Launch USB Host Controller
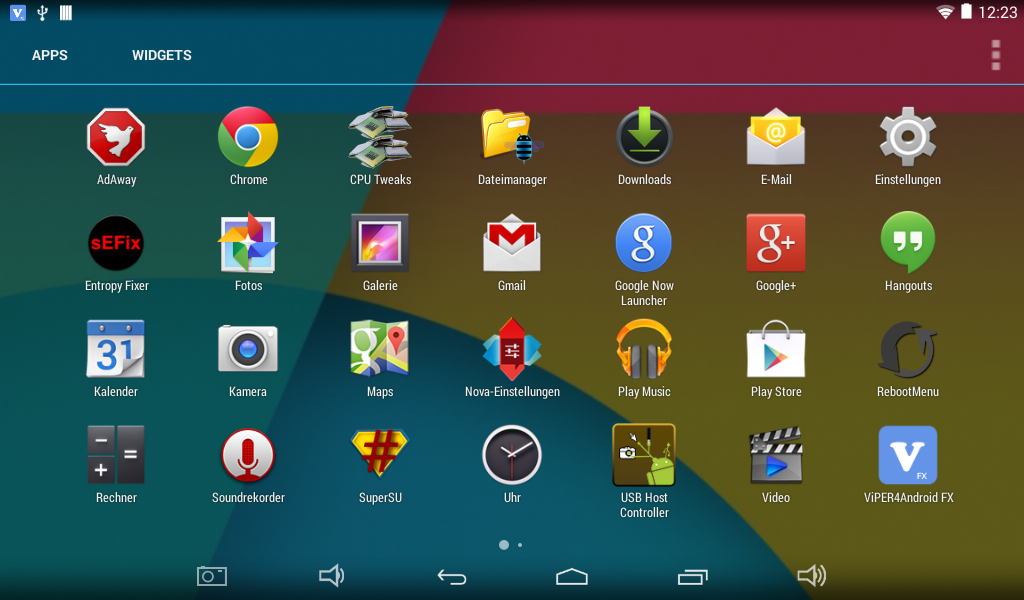 [x=644, y=454]
